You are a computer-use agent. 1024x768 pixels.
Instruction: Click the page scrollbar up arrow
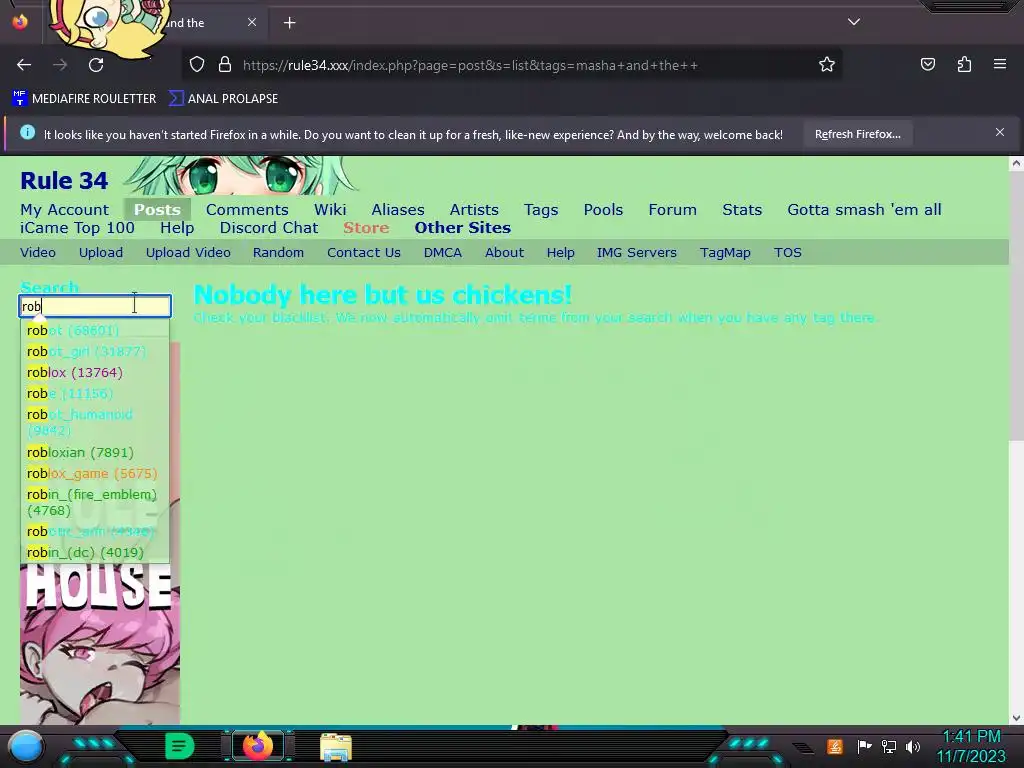coord(1016,164)
